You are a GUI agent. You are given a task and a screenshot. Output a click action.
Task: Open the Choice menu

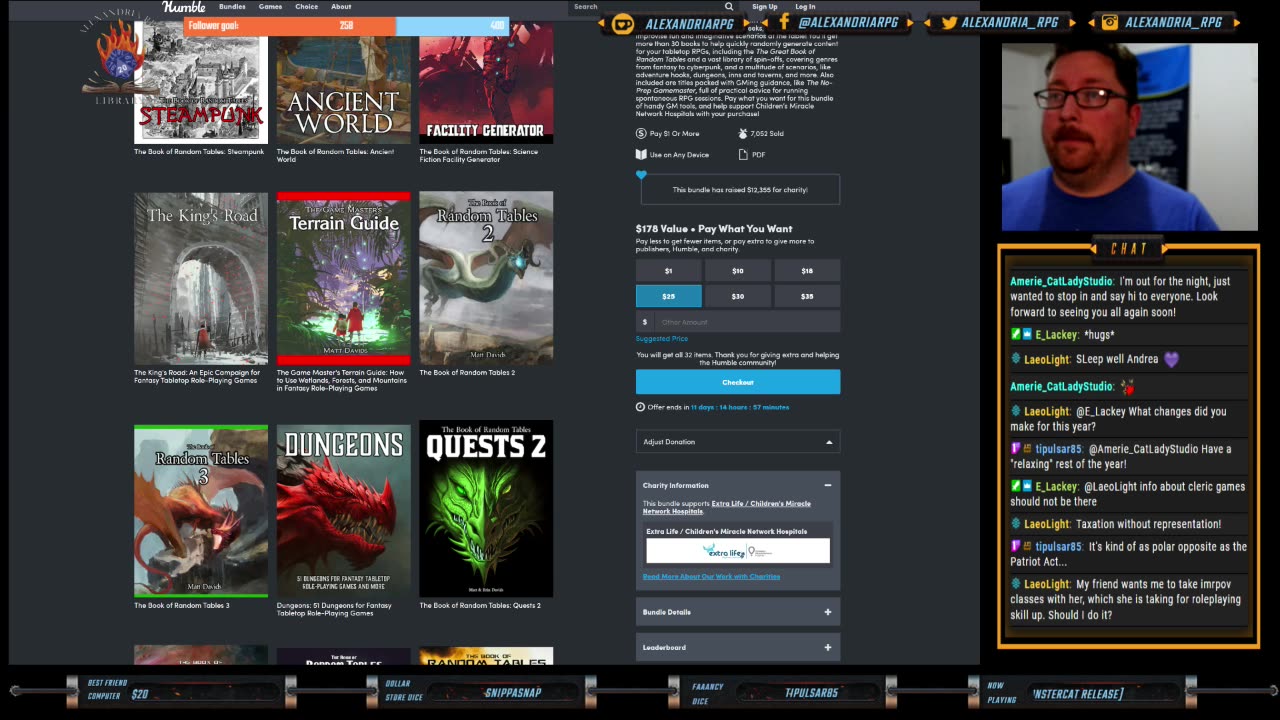point(306,7)
